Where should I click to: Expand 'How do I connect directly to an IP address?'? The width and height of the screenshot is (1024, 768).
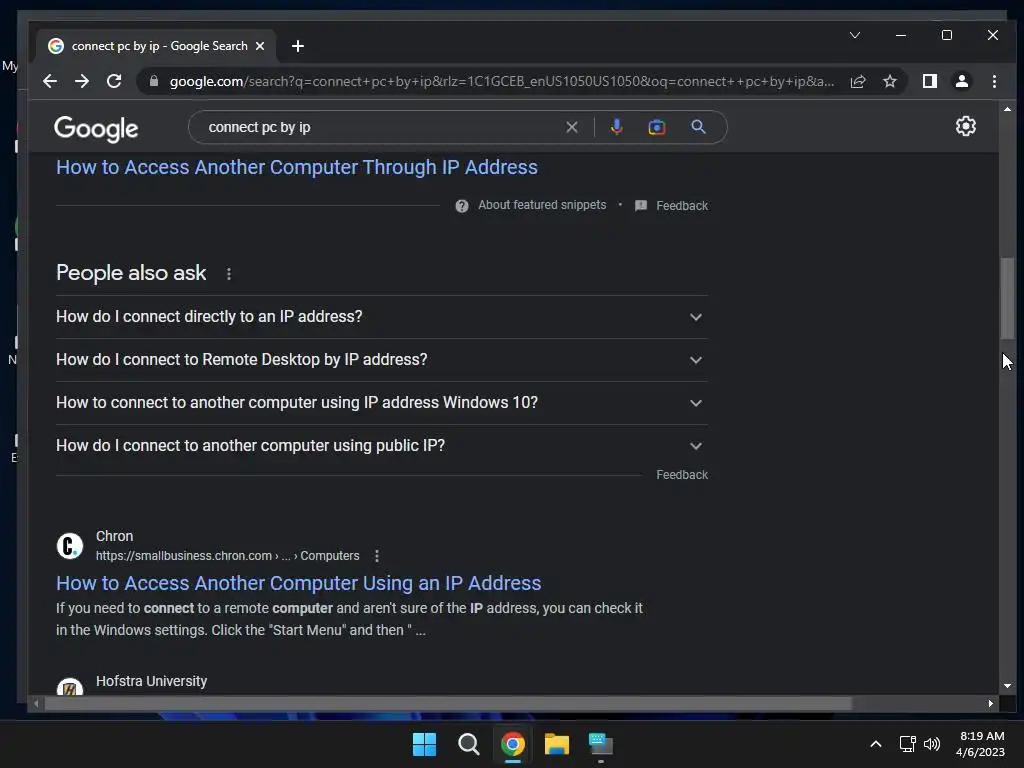[381, 317]
